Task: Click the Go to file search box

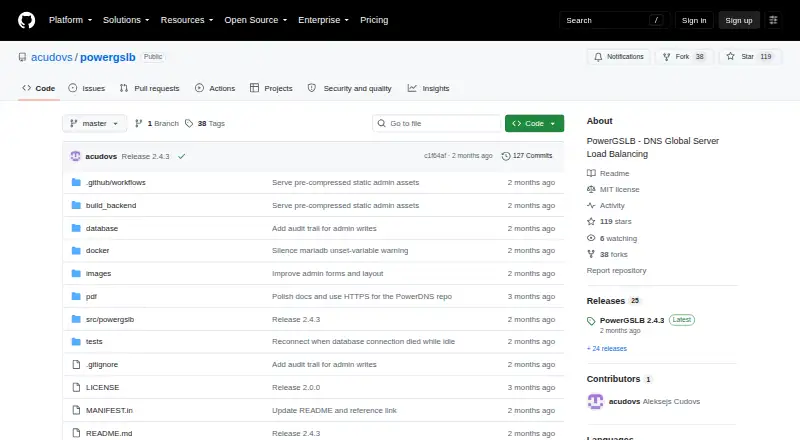Action: (437, 124)
